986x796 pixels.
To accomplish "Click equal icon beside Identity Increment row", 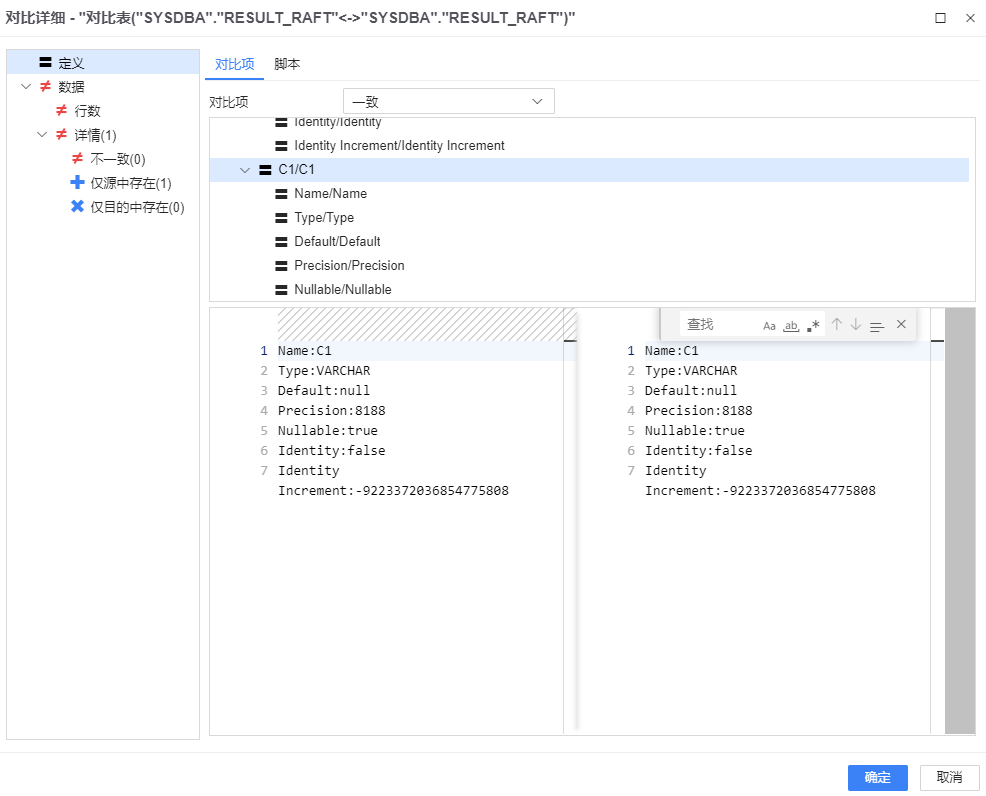I will click(281, 146).
